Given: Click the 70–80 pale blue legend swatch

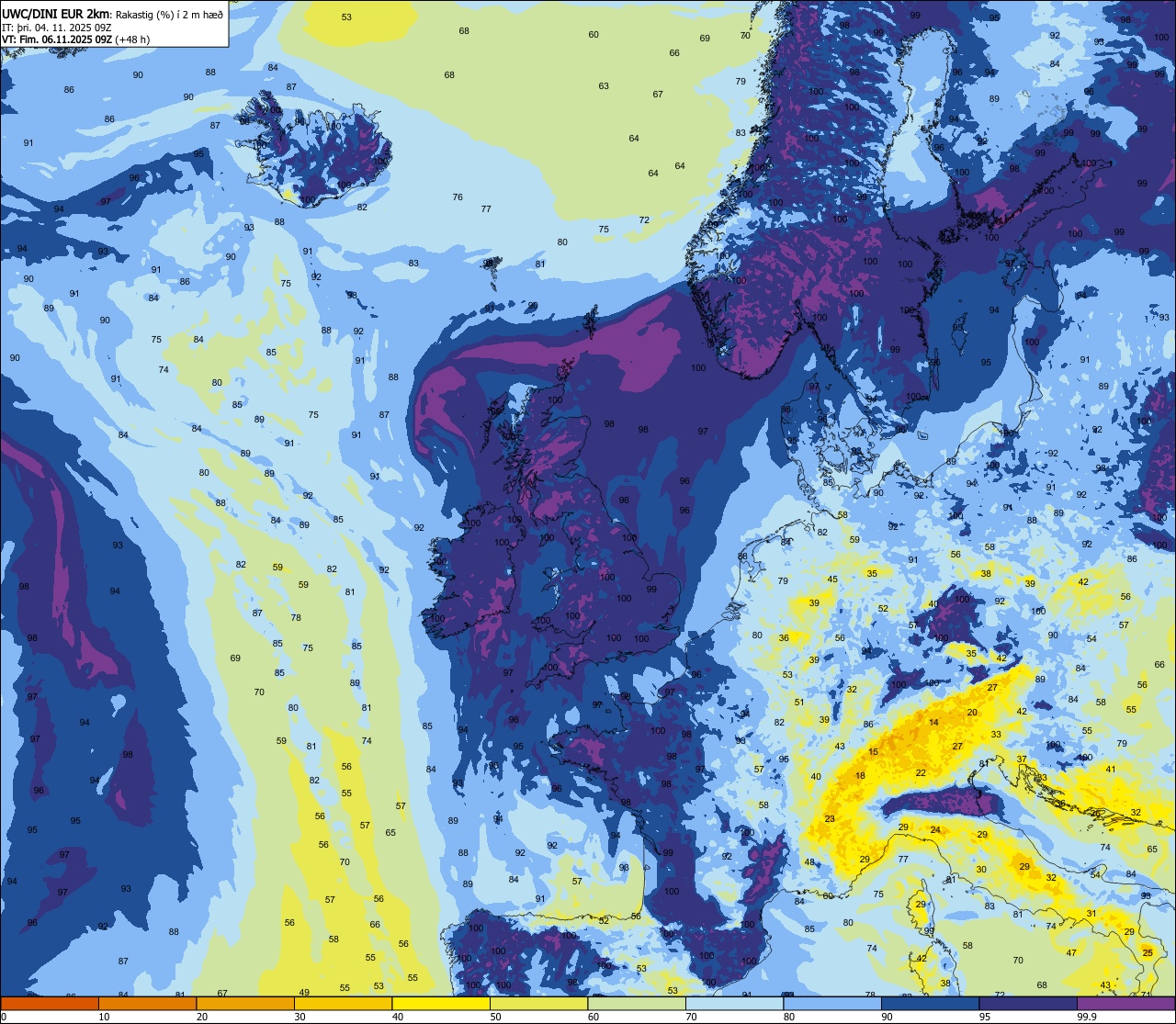Looking at the screenshot, I should 734,1004.
